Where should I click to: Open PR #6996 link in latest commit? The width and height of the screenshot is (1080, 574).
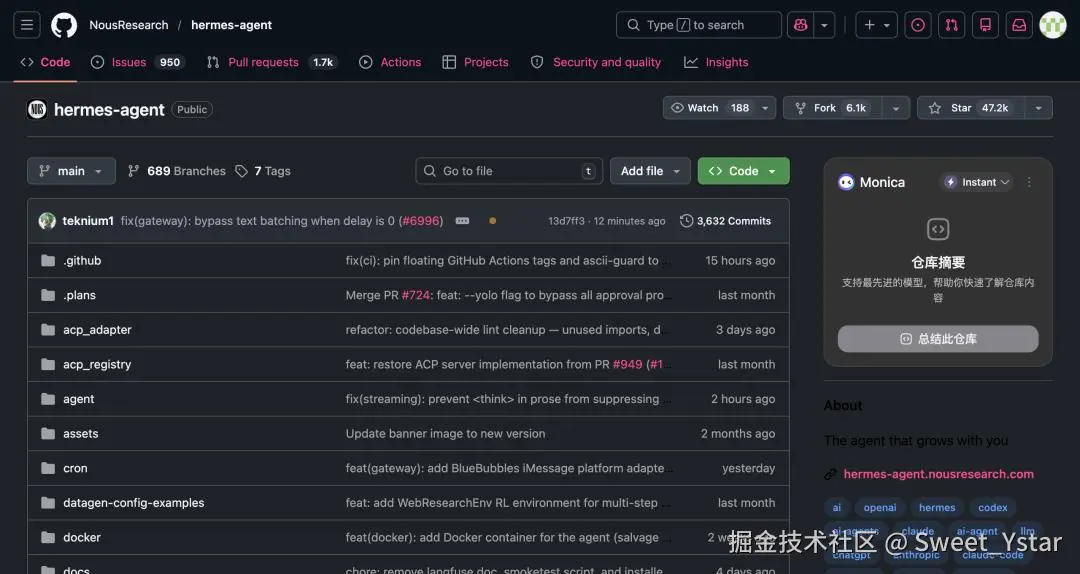coord(421,221)
